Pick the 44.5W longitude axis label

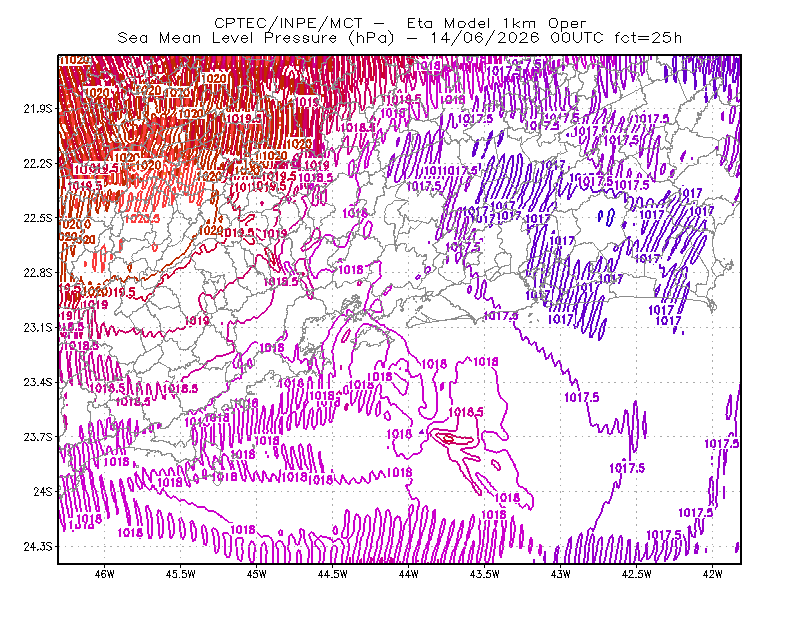point(333,574)
